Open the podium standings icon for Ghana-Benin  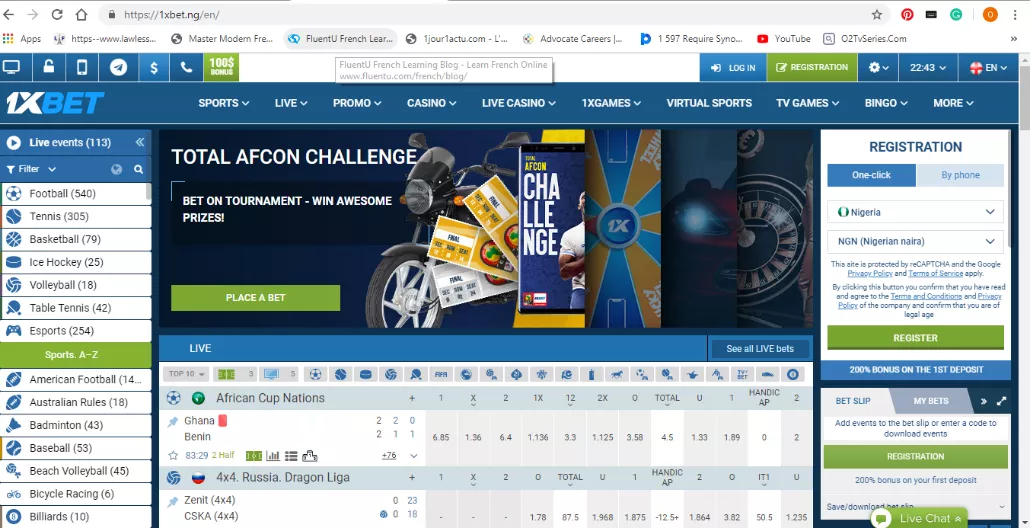point(309,455)
